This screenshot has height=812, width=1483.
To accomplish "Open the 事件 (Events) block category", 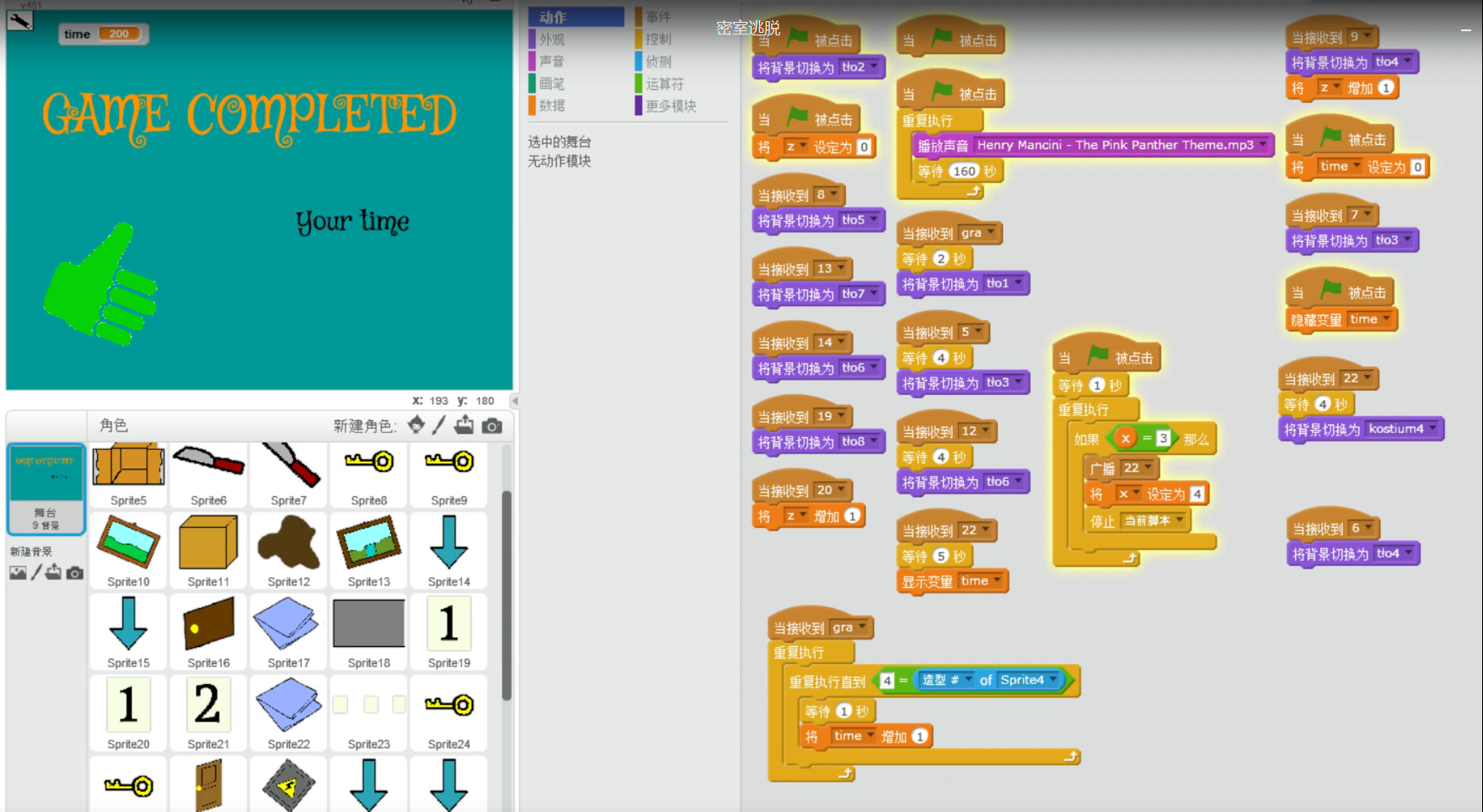I will click(658, 17).
